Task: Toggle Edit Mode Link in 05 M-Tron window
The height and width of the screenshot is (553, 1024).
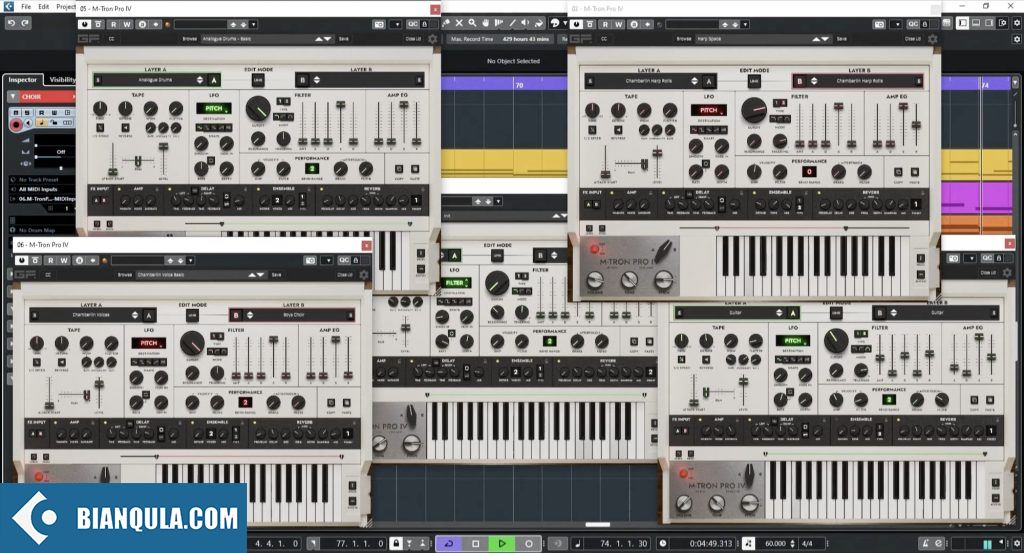Action: pos(258,80)
